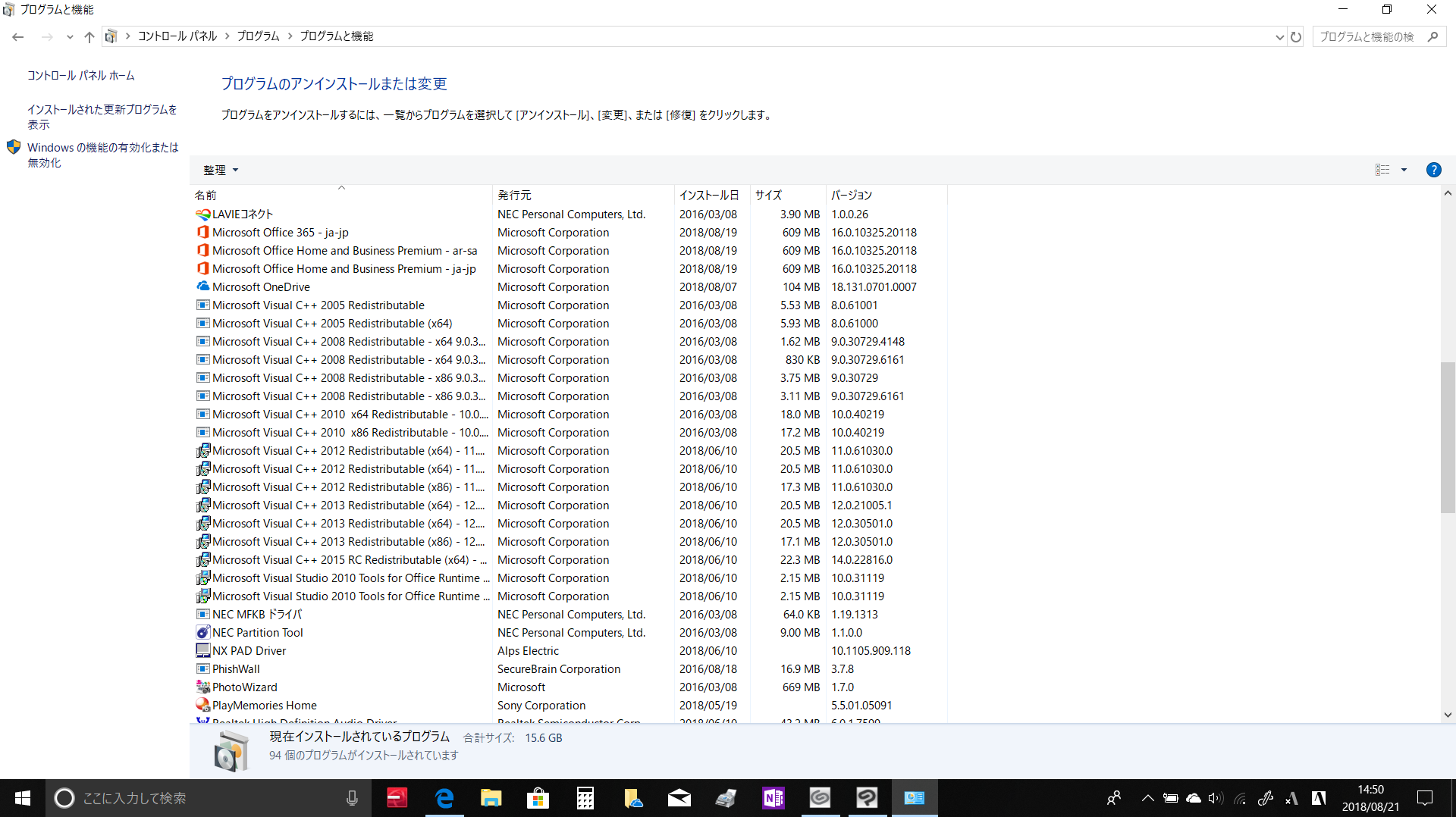Open the help question mark icon
The width and height of the screenshot is (1456, 817).
pyautogui.click(x=1433, y=170)
